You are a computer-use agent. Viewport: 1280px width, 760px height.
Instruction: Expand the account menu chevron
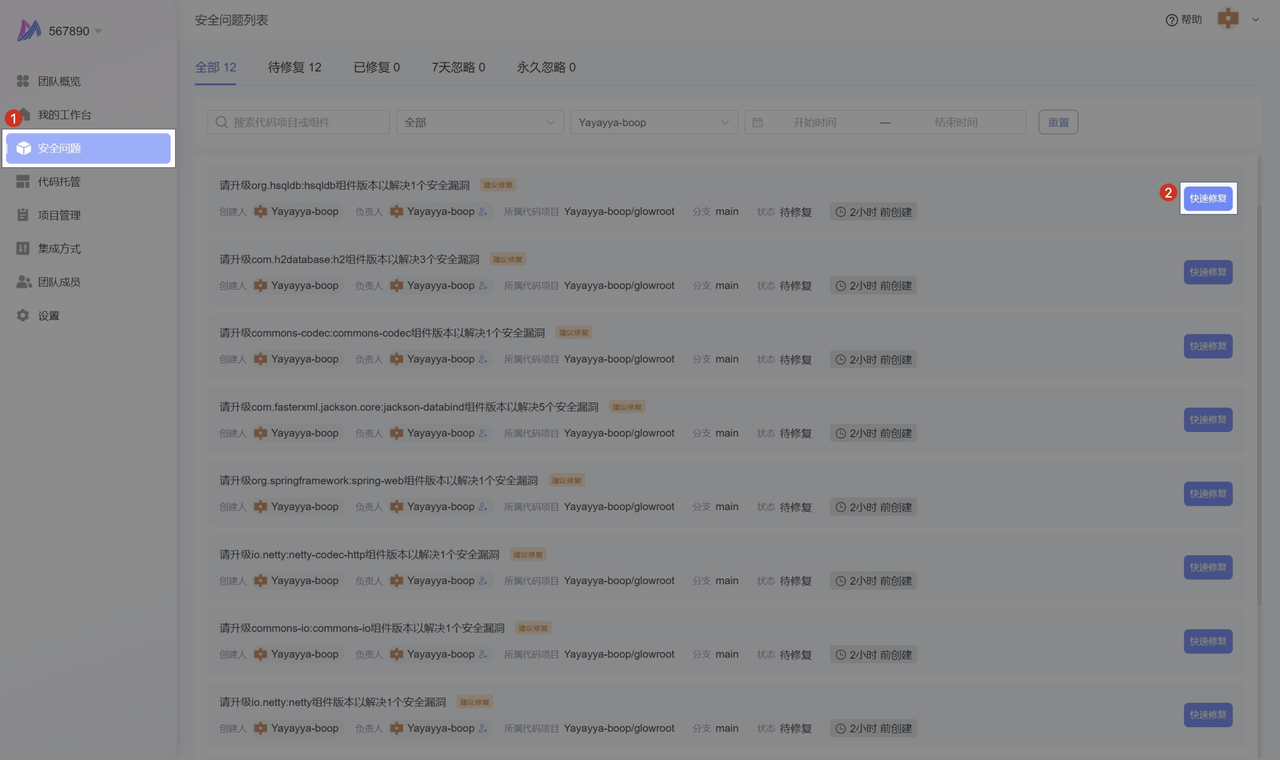(x=1256, y=19)
